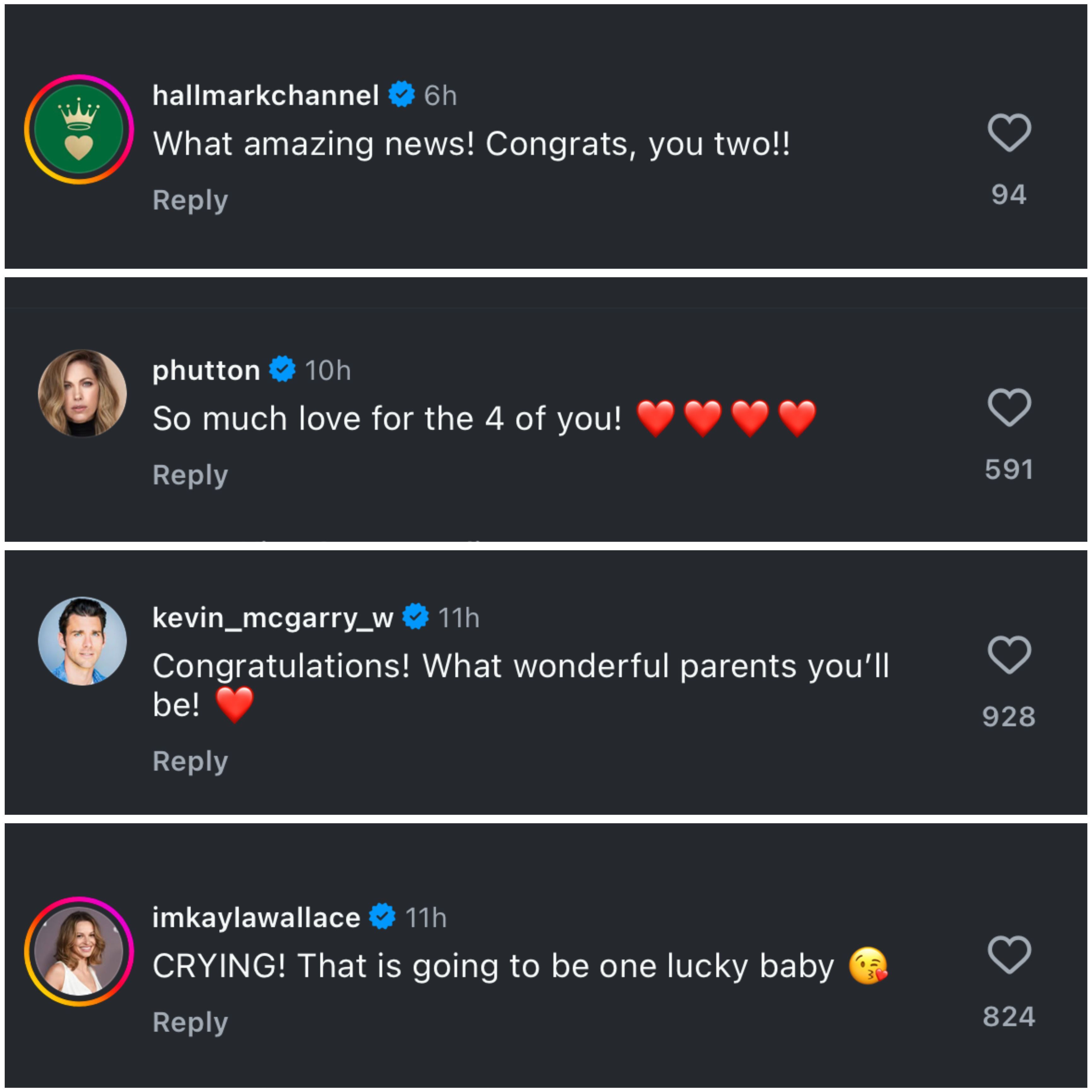Open phutton profile via username
1092x1092 pixels.
(x=206, y=370)
